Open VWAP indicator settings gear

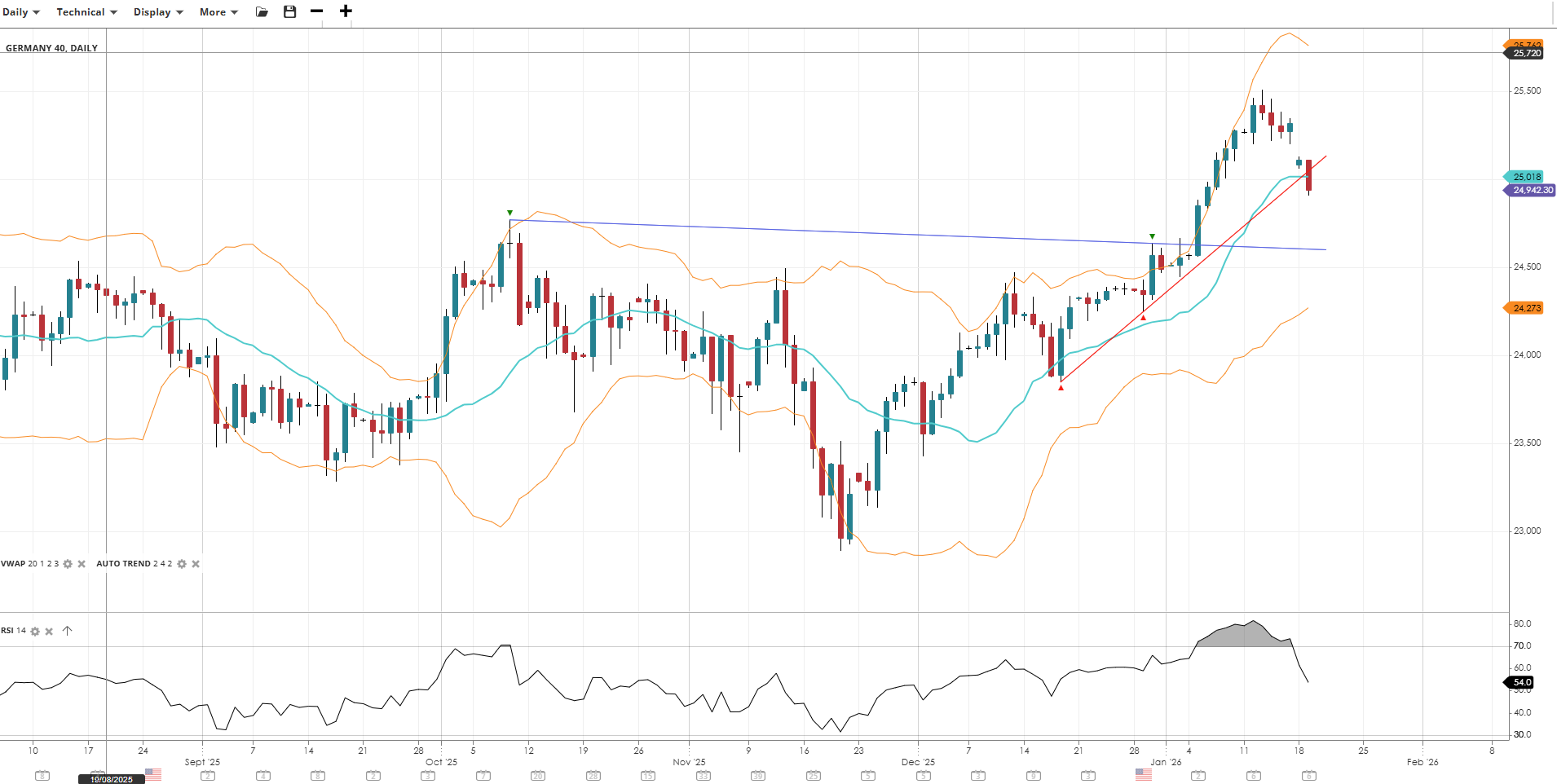click(68, 564)
